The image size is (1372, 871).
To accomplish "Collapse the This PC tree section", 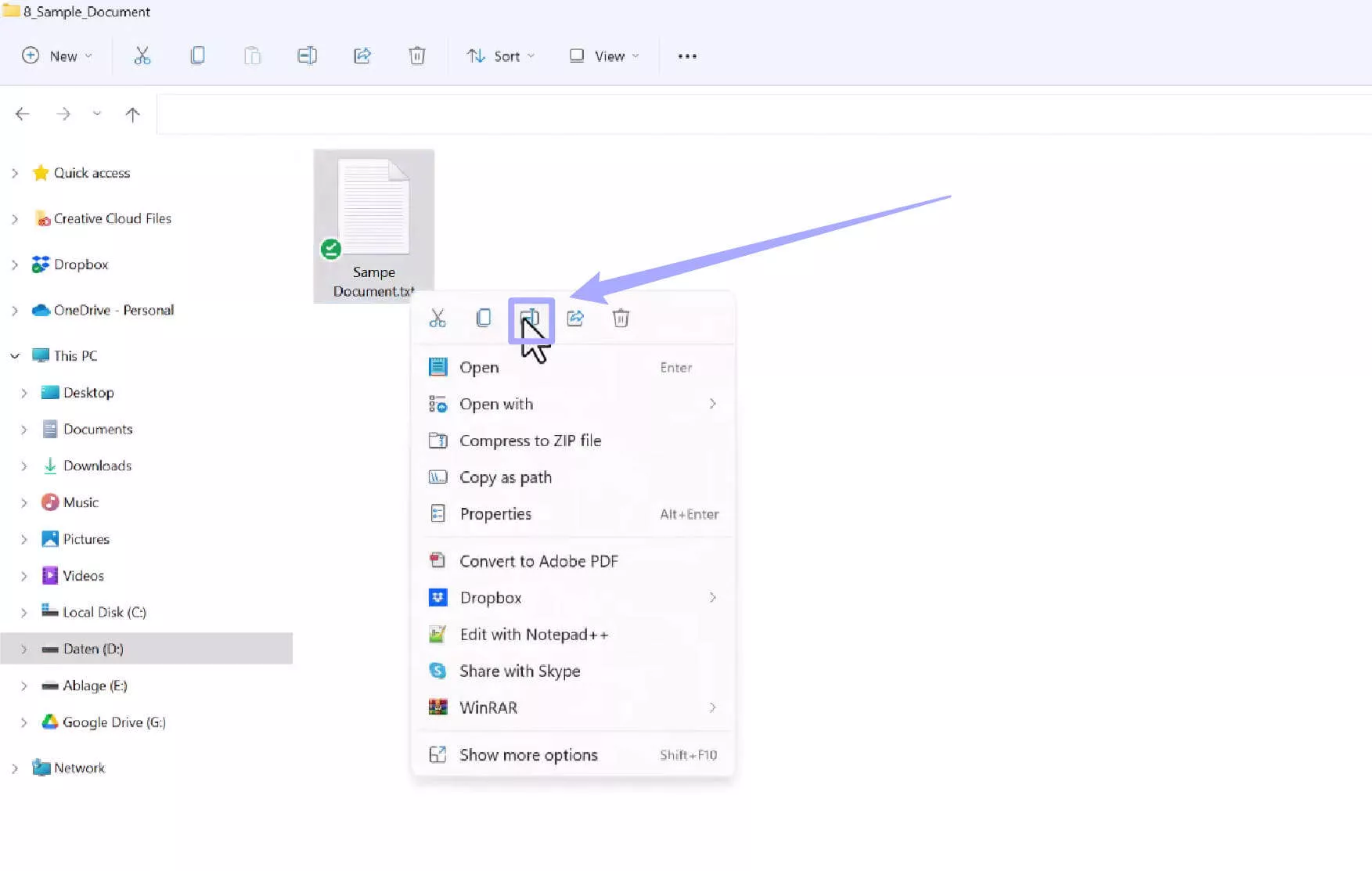I will (x=15, y=355).
